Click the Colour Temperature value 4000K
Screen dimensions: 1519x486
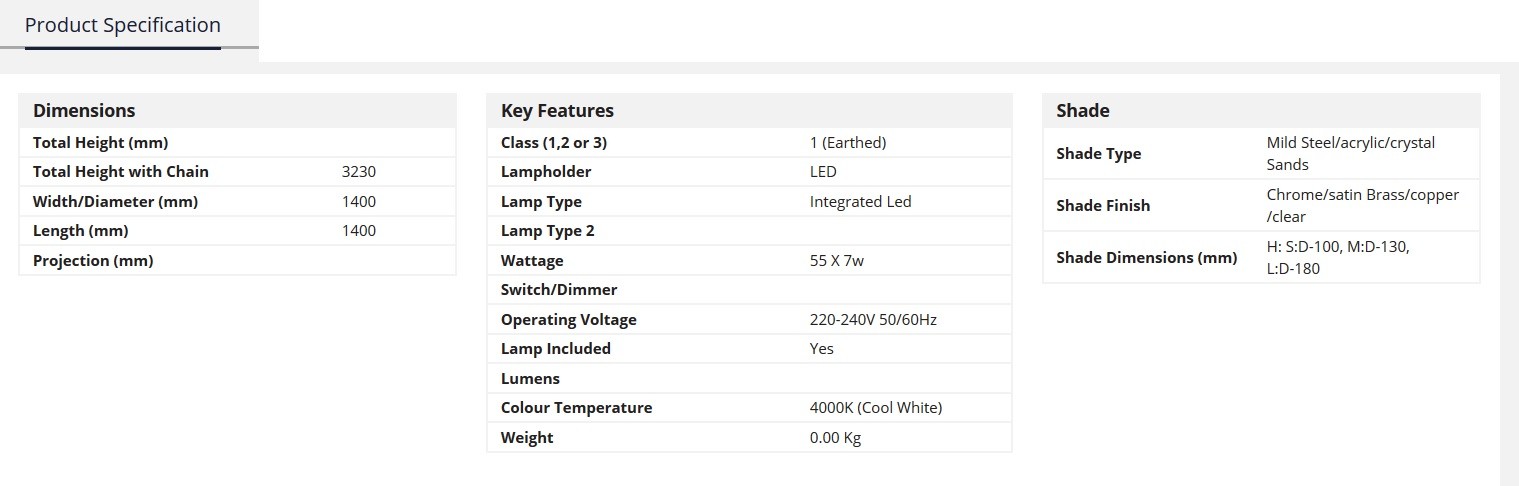point(876,408)
